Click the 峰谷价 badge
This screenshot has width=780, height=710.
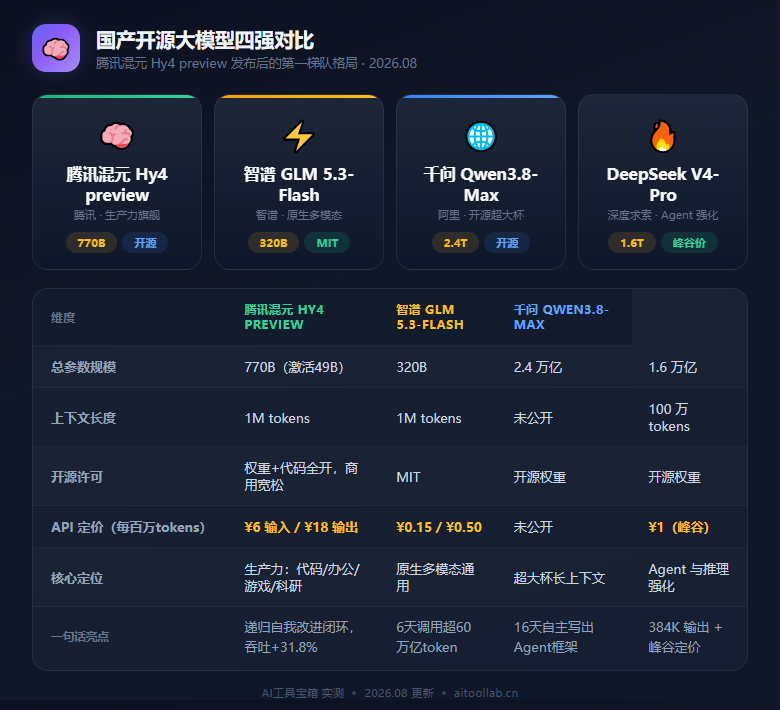689,243
